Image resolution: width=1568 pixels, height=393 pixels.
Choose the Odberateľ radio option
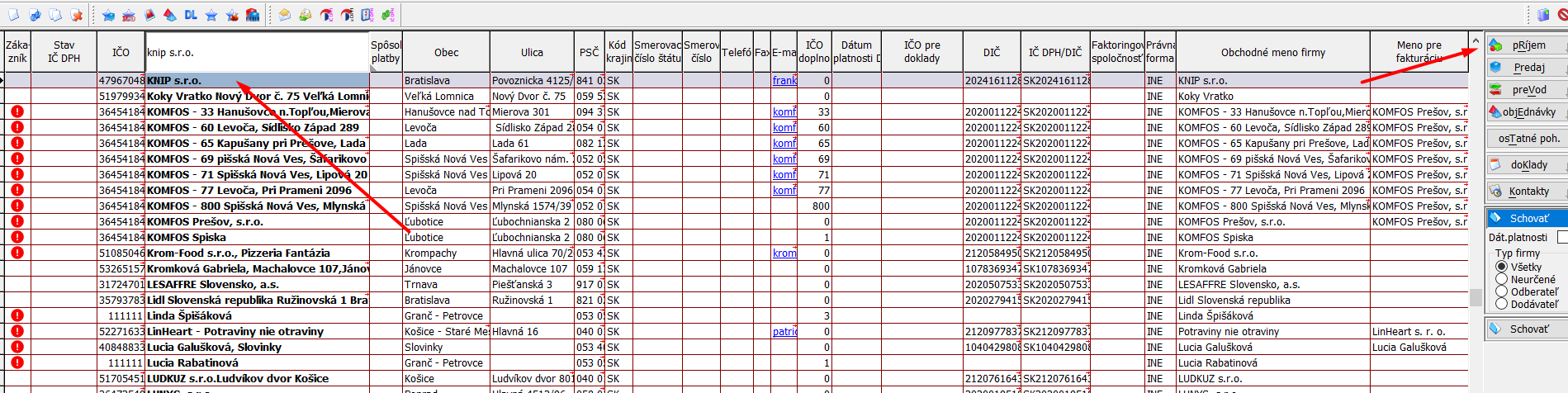1501,291
